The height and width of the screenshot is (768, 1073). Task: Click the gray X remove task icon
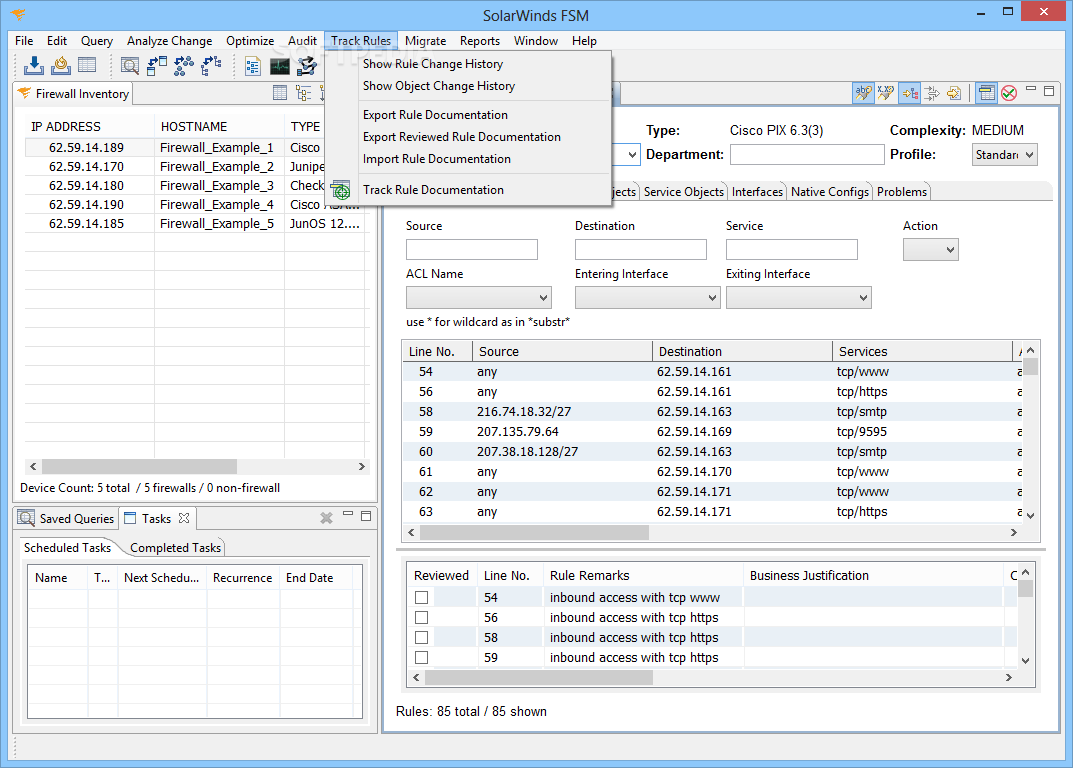coord(326,518)
